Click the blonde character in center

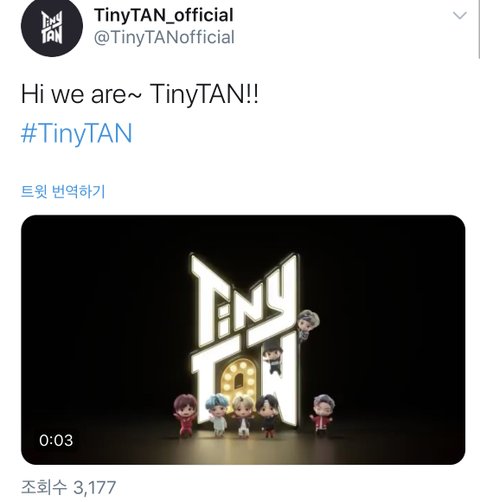click(x=243, y=416)
